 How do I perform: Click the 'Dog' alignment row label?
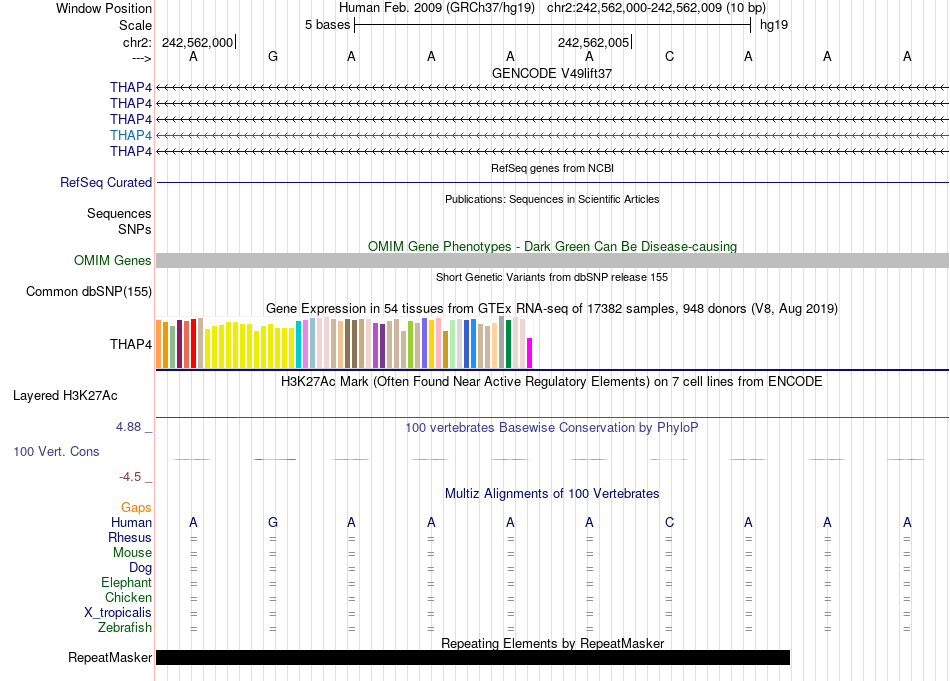tap(140, 568)
